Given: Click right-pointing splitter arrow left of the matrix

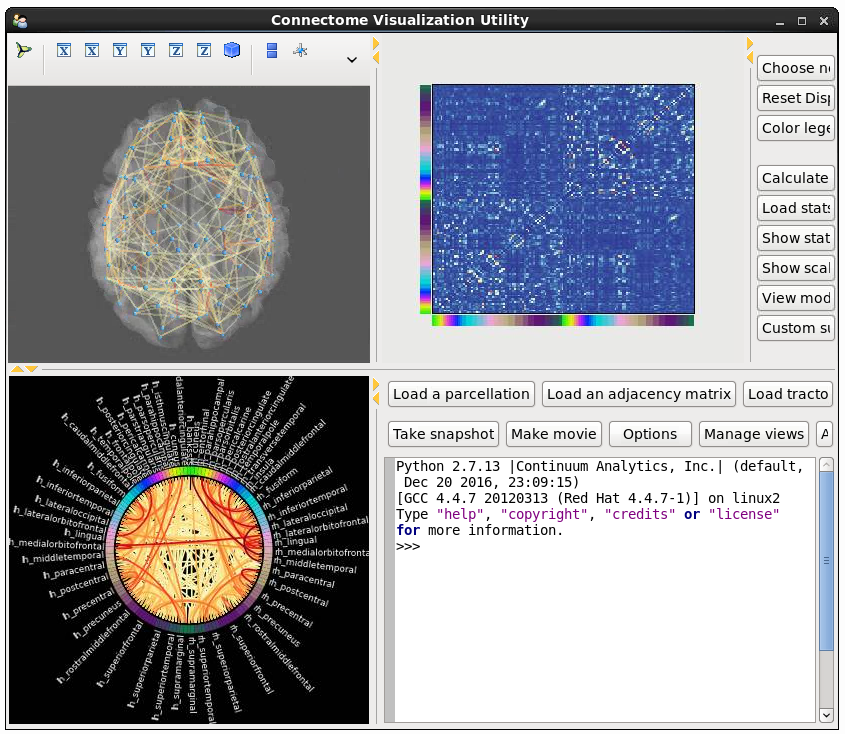Looking at the screenshot, I should click(377, 44).
